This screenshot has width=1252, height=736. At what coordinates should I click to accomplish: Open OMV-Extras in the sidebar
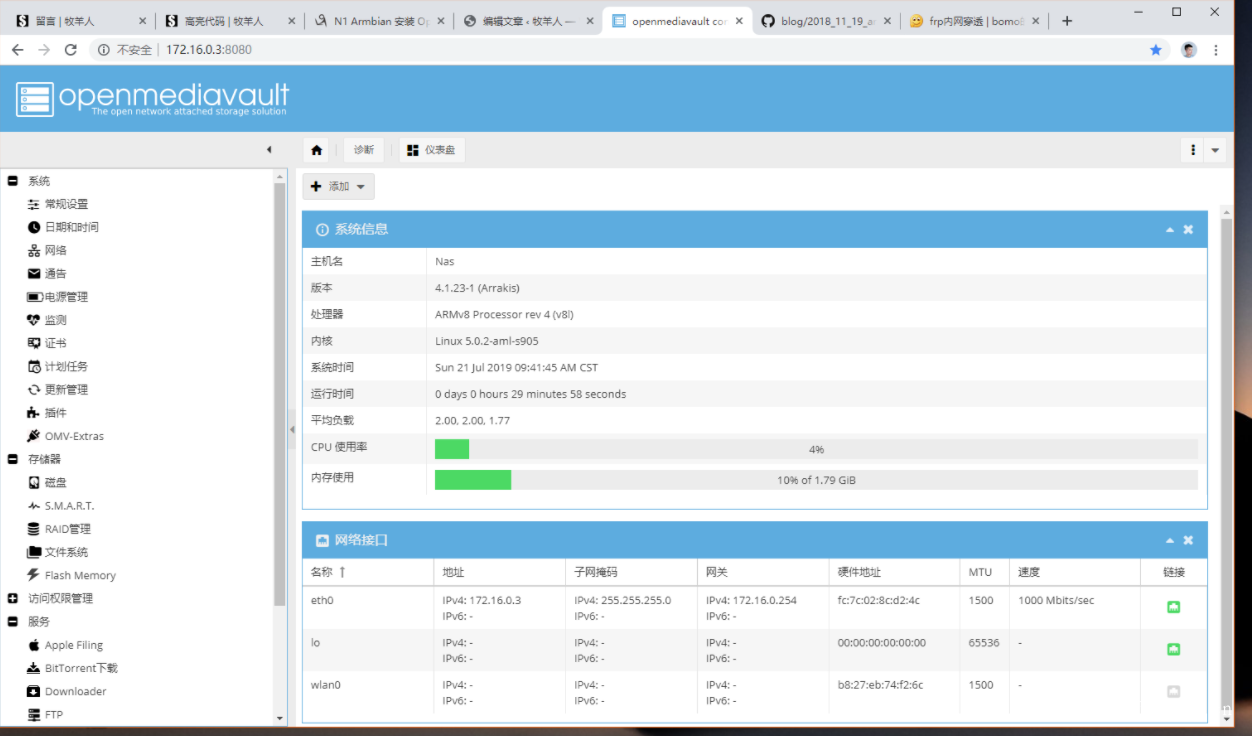[73, 436]
